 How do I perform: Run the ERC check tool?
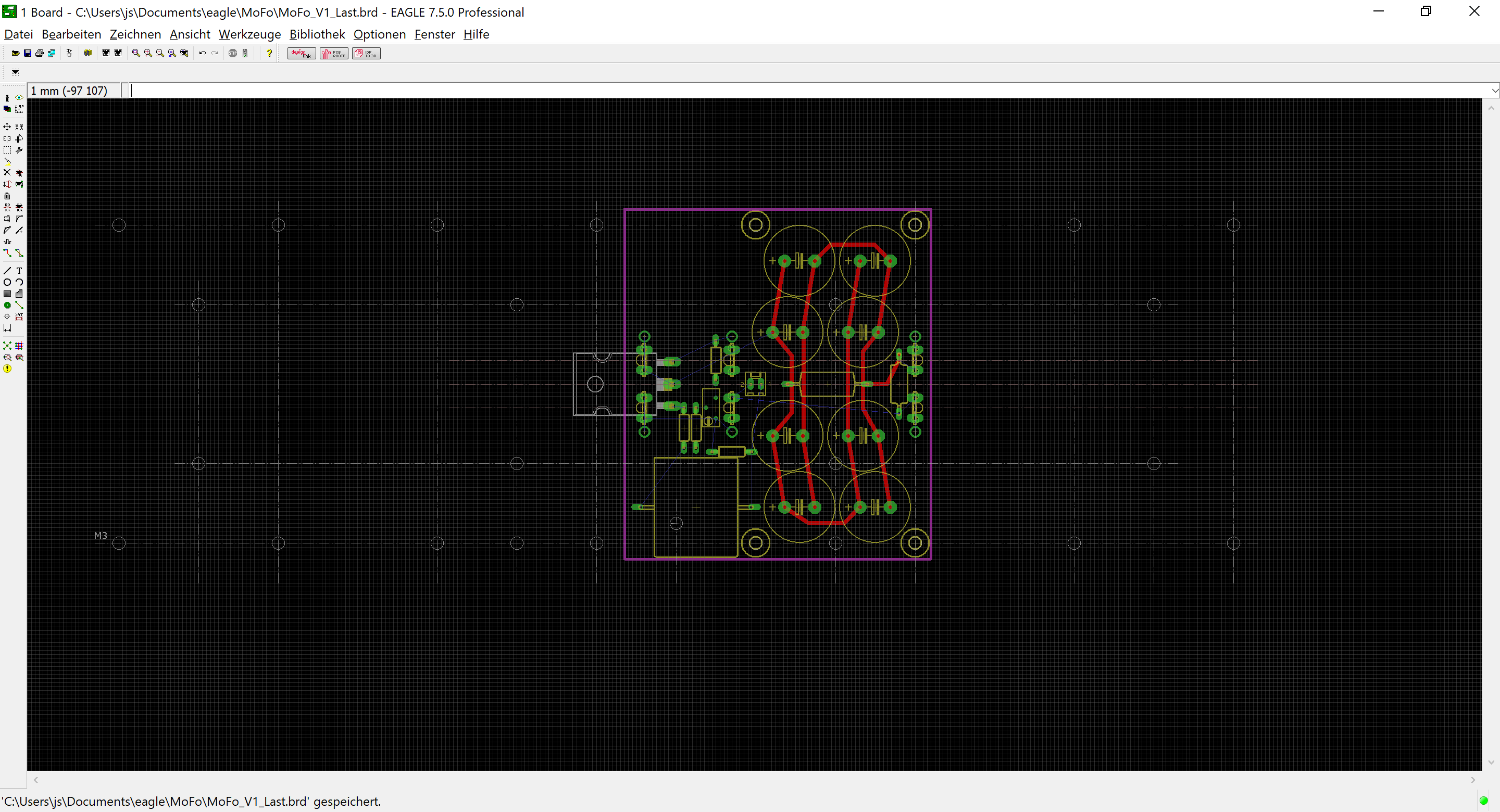pos(7,358)
